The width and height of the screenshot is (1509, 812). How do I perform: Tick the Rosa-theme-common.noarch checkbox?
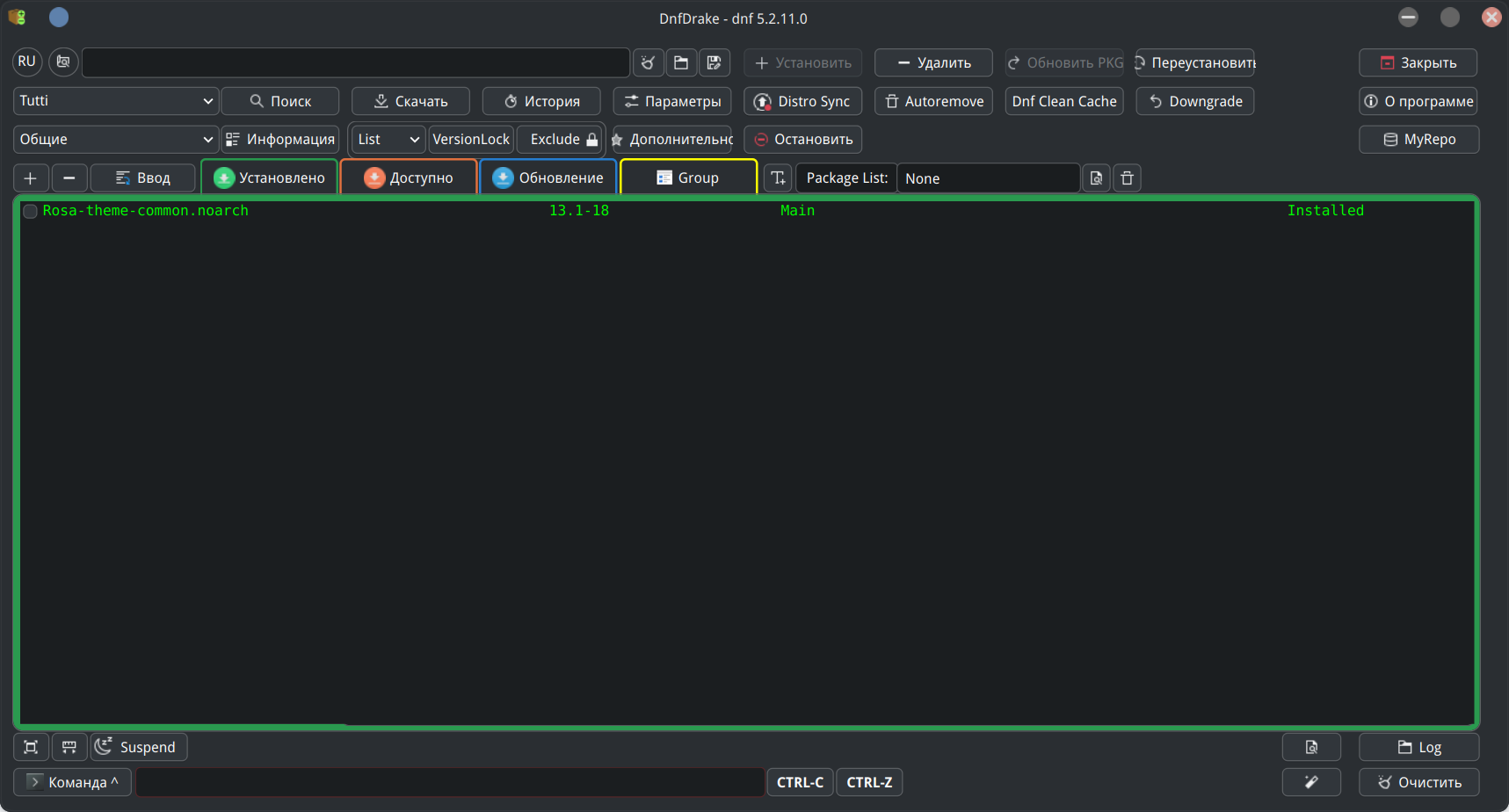point(30,211)
